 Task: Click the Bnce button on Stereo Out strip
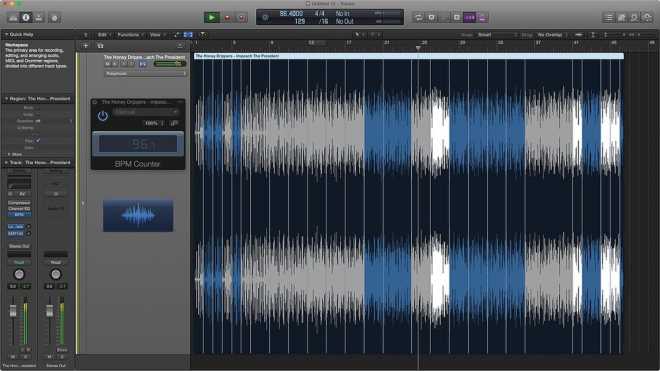point(62,350)
